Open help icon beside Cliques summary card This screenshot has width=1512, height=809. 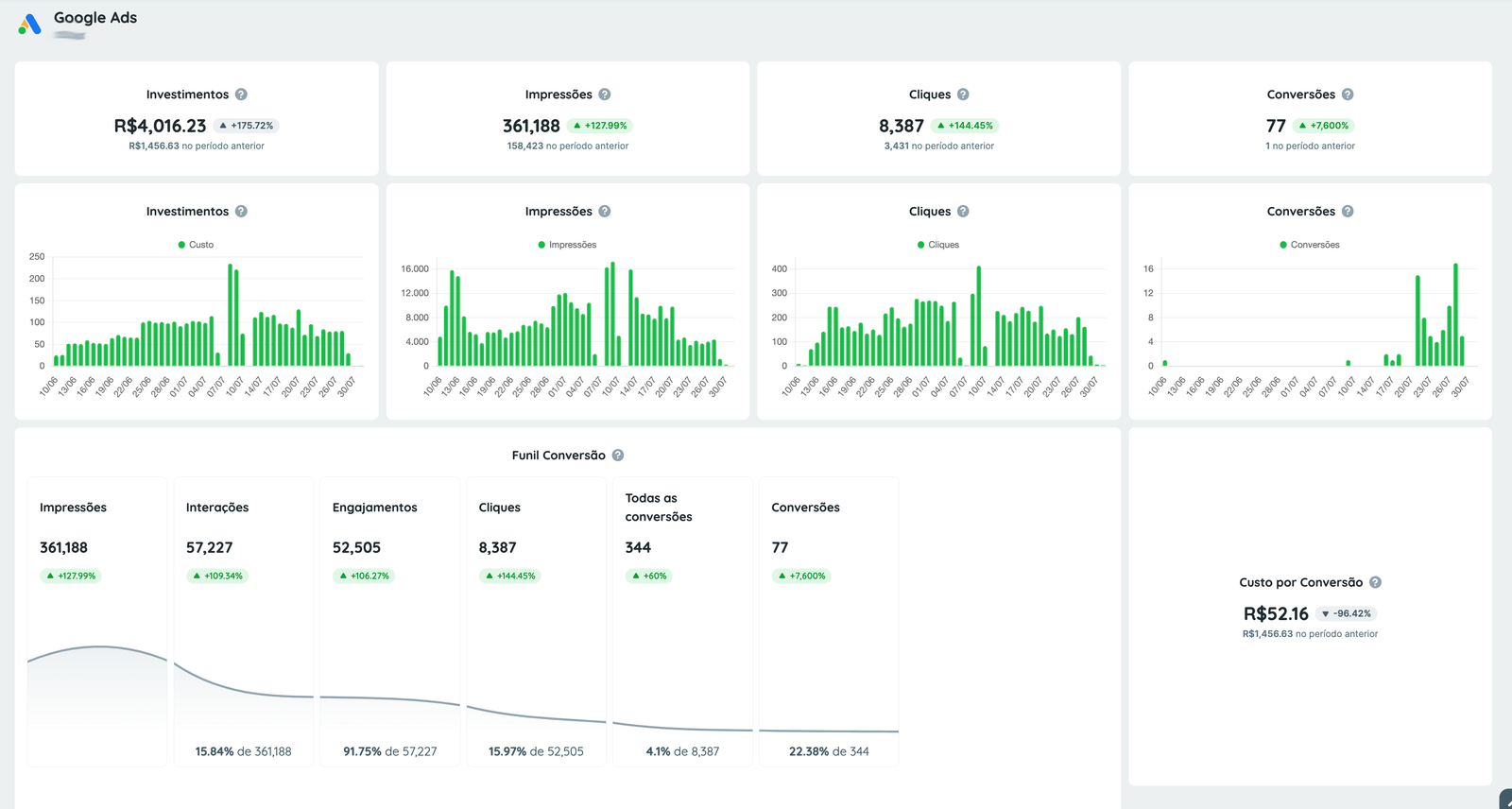963,95
